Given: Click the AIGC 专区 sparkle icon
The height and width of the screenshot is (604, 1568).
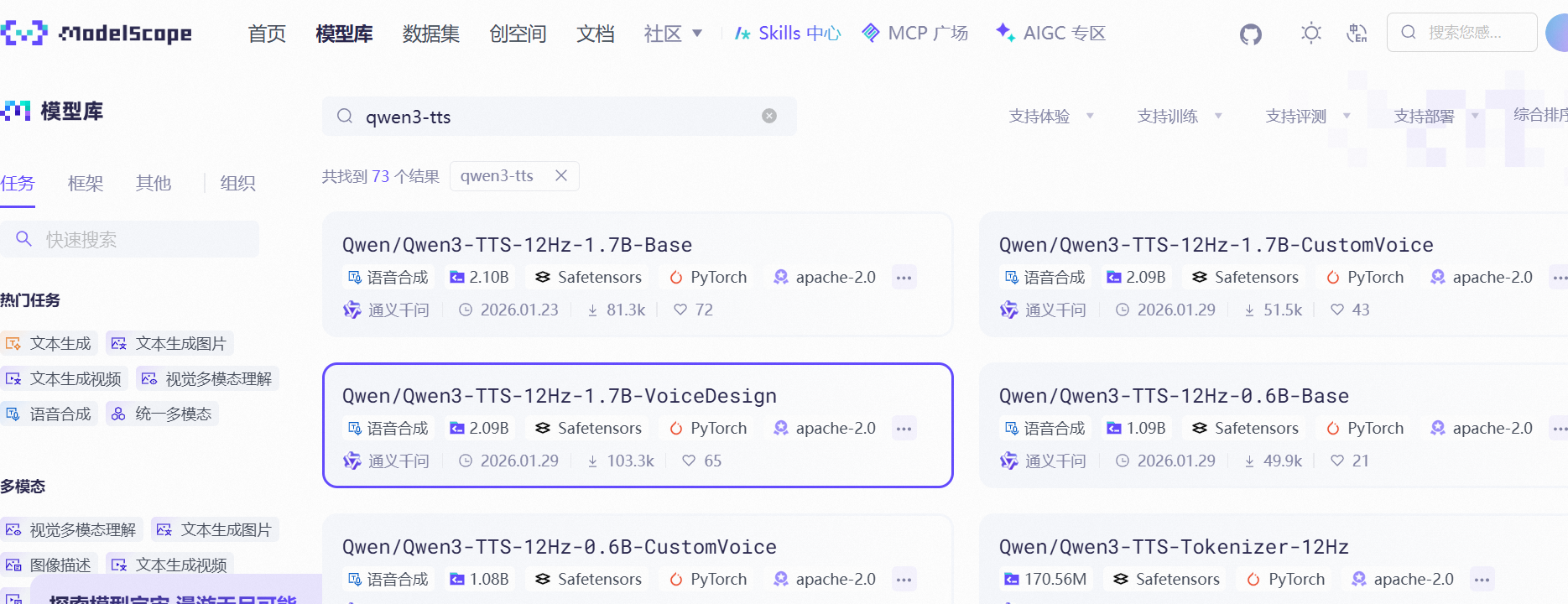Looking at the screenshot, I should tap(1005, 32).
